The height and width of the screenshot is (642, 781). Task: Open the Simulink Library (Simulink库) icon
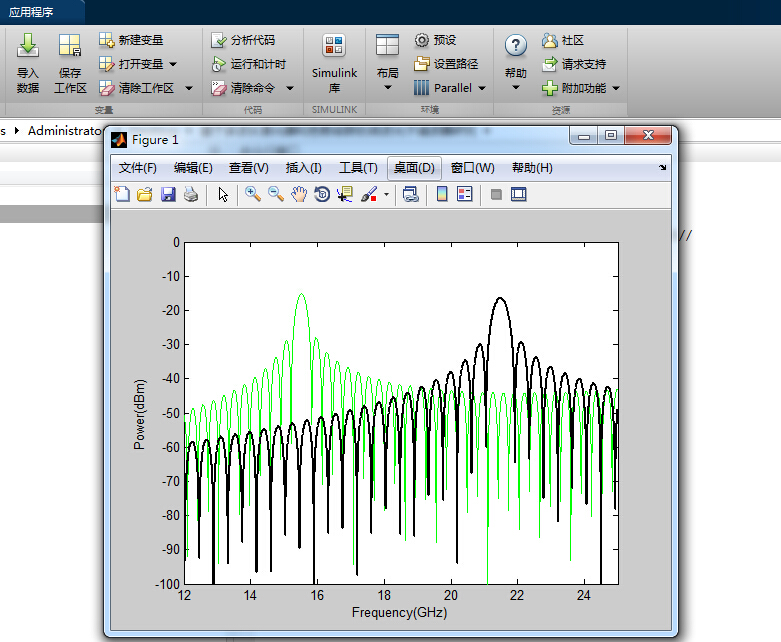pos(334,45)
